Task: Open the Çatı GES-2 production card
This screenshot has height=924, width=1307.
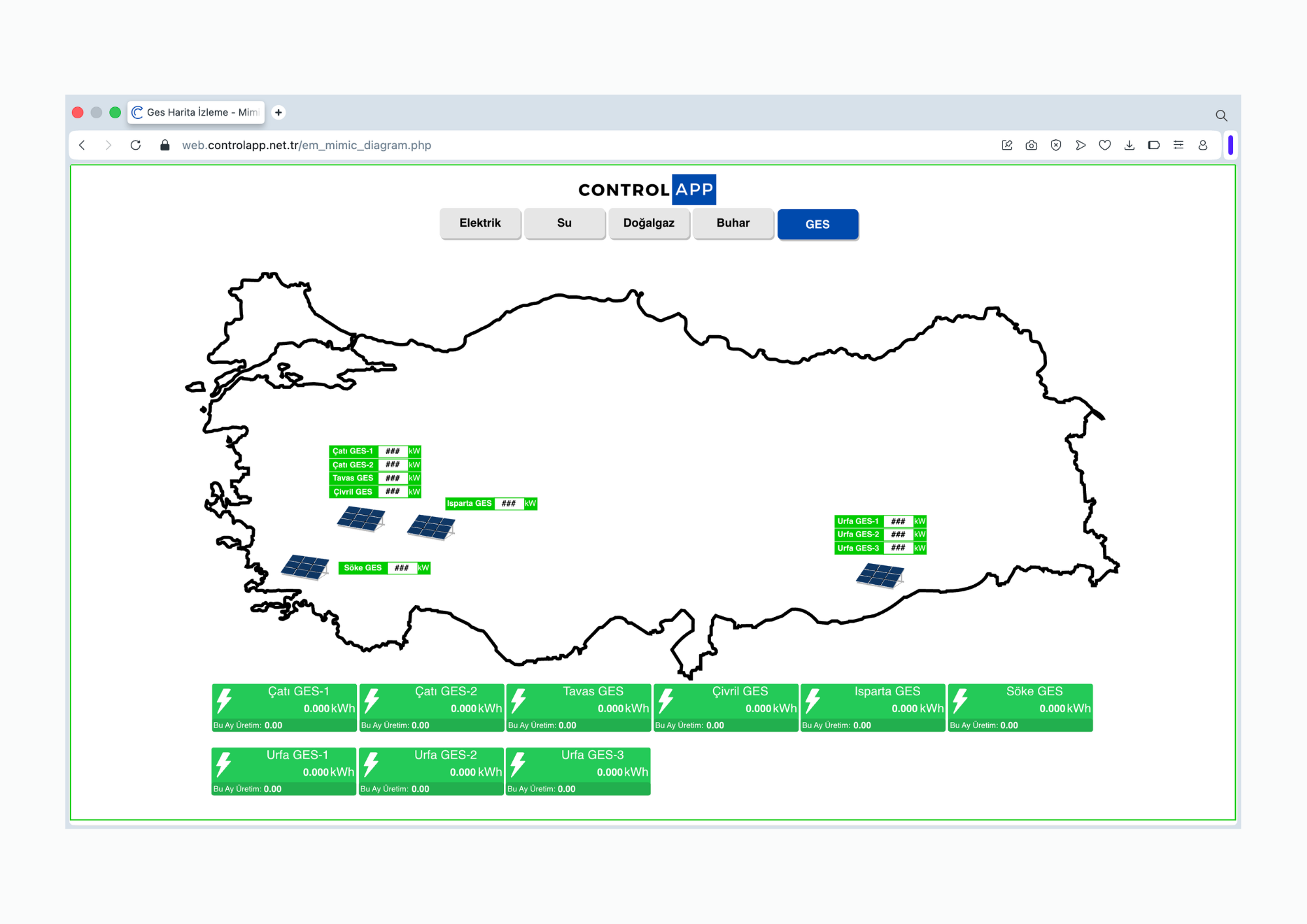Action: [x=432, y=708]
